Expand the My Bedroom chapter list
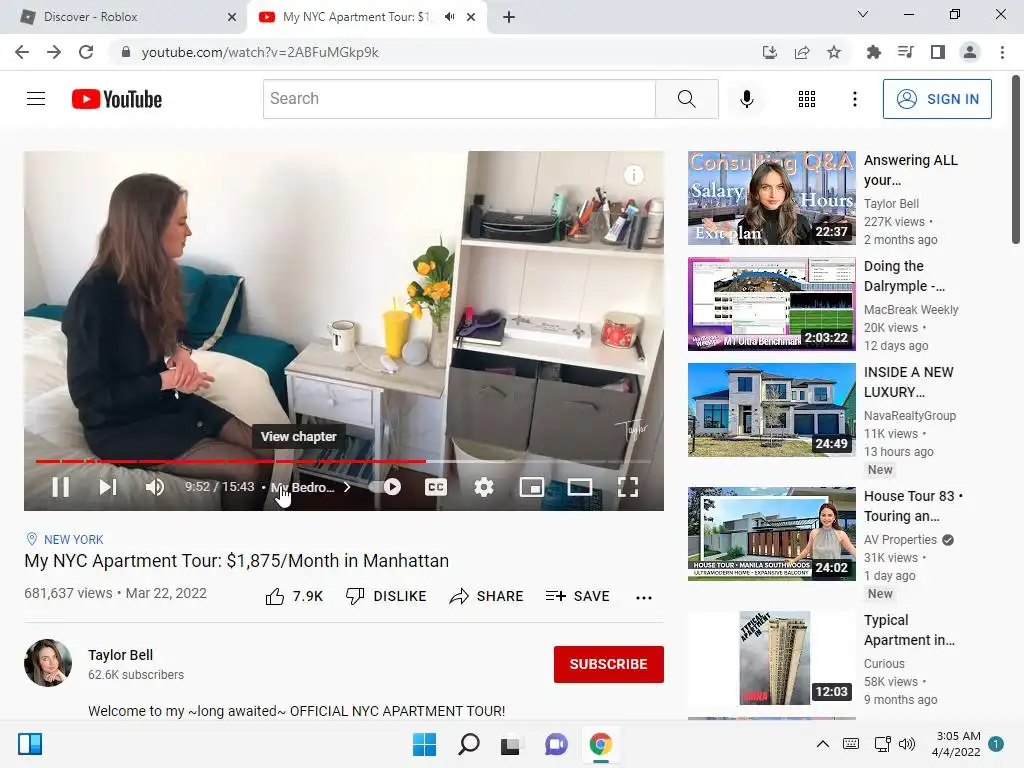The image size is (1024, 768). coord(311,487)
